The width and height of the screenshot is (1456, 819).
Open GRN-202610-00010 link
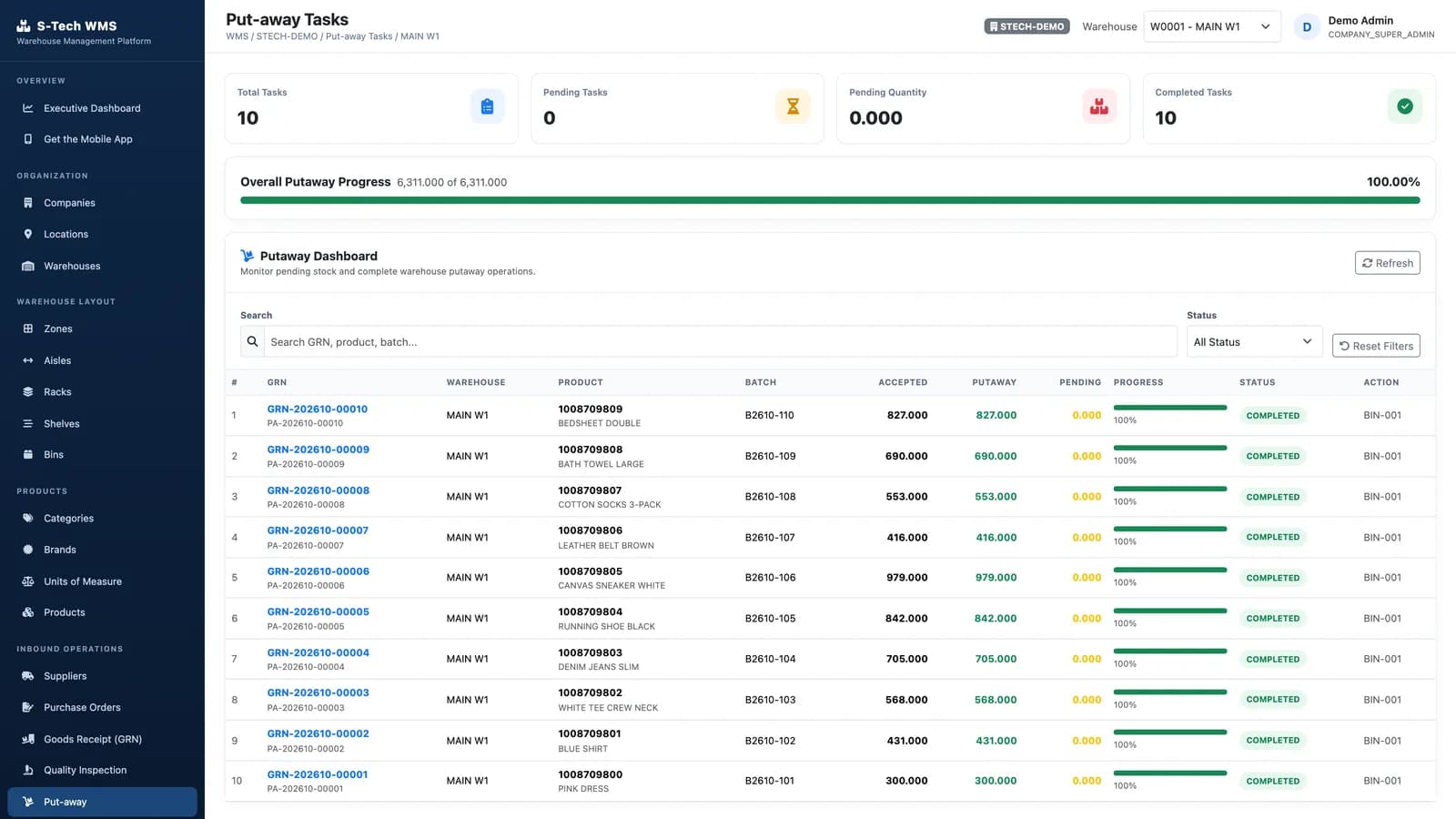[x=318, y=409]
